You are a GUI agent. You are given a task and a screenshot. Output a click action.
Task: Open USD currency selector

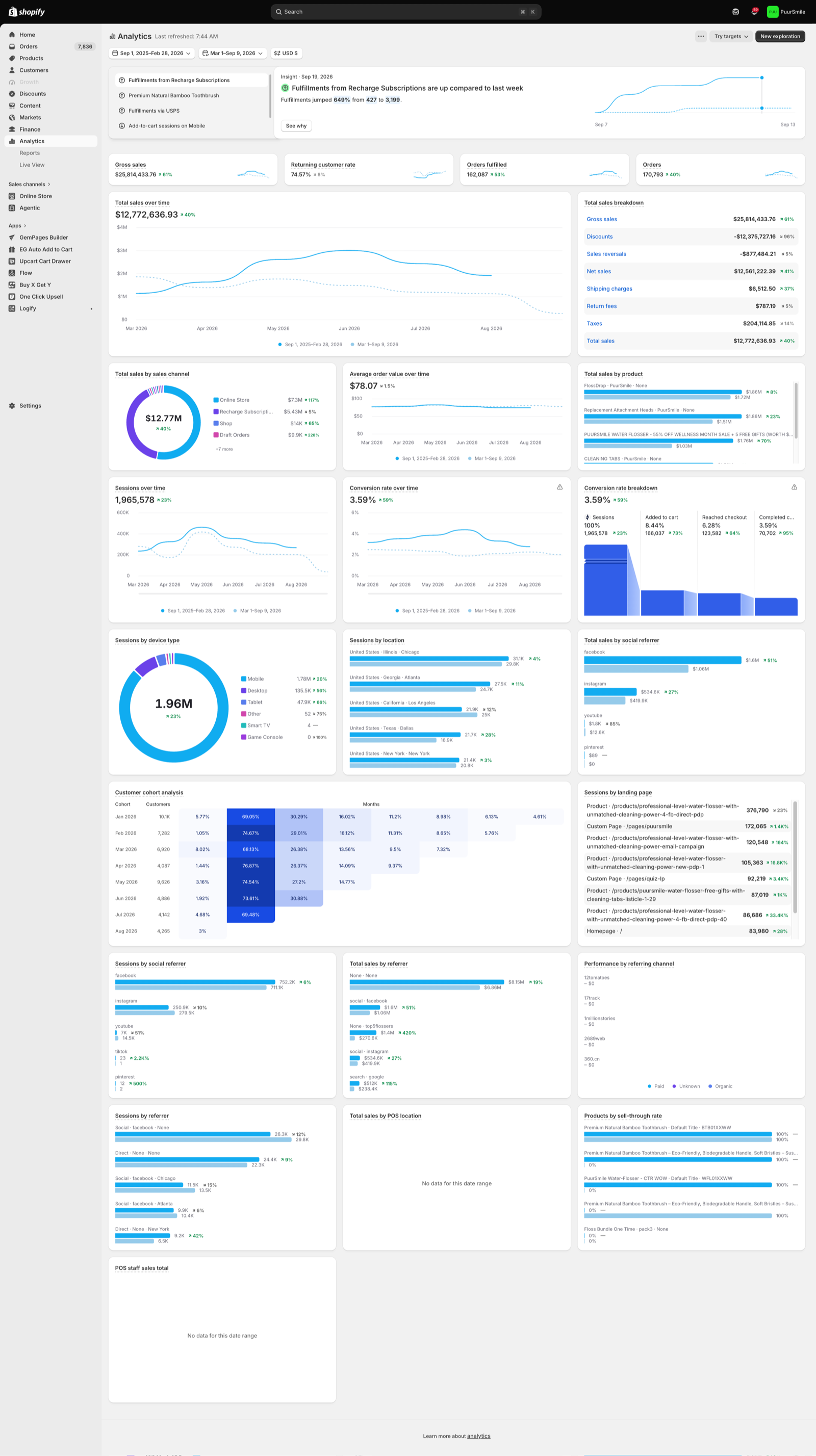[286, 53]
